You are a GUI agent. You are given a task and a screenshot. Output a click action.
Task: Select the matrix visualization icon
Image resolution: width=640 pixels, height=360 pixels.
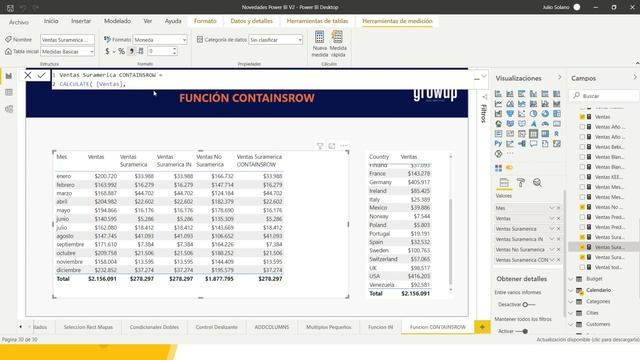[545, 133]
